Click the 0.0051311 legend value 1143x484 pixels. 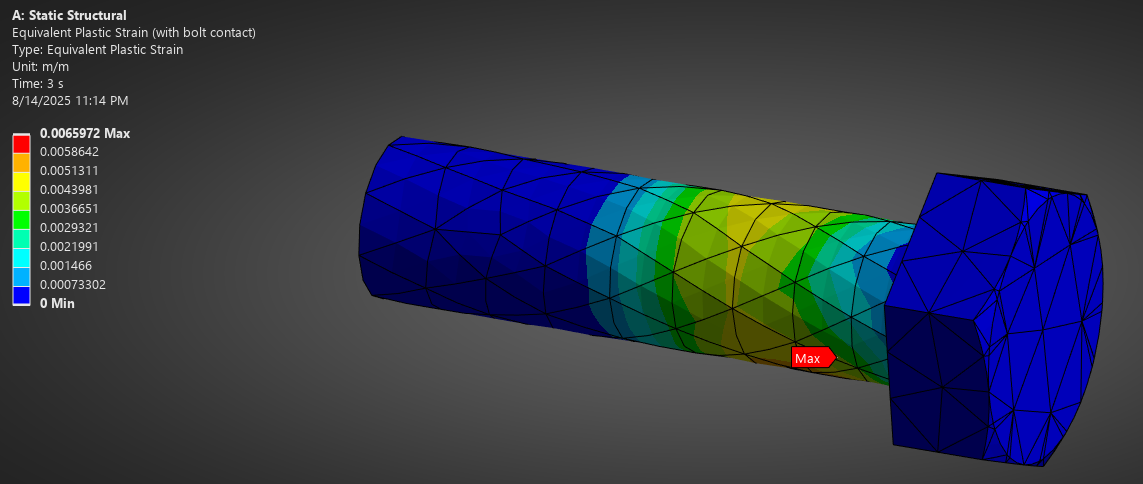(69, 171)
